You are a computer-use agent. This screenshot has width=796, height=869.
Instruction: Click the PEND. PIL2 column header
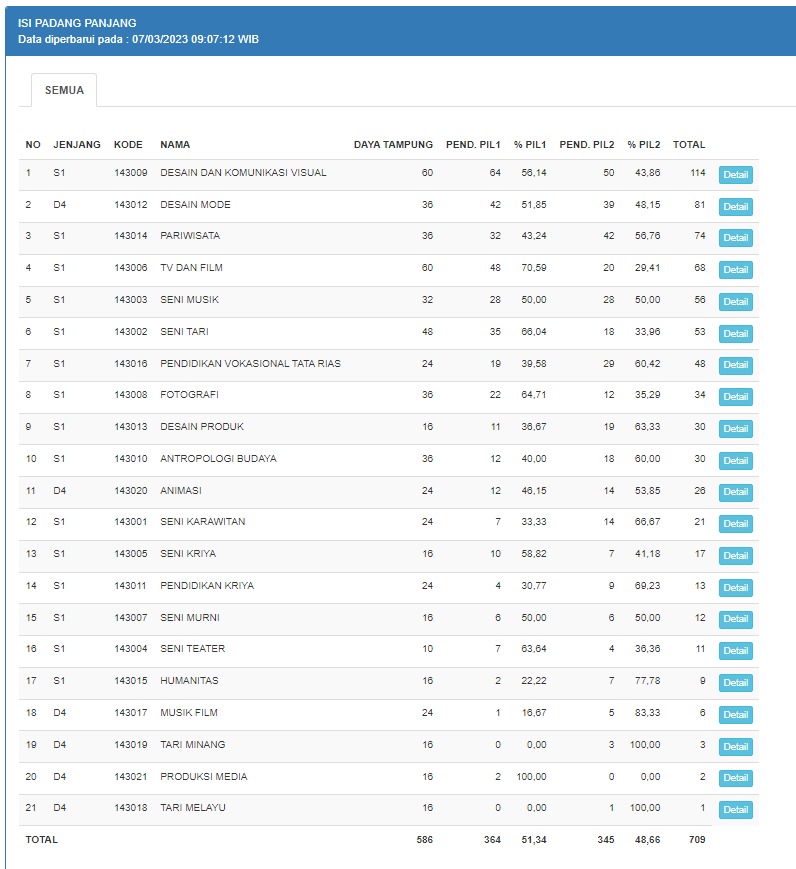point(586,145)
